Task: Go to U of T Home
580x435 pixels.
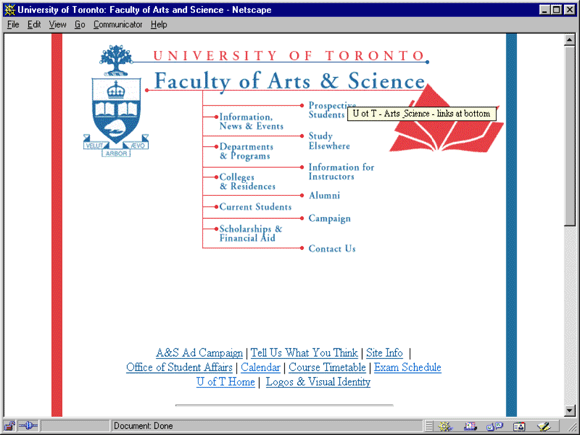Action: 226,382
